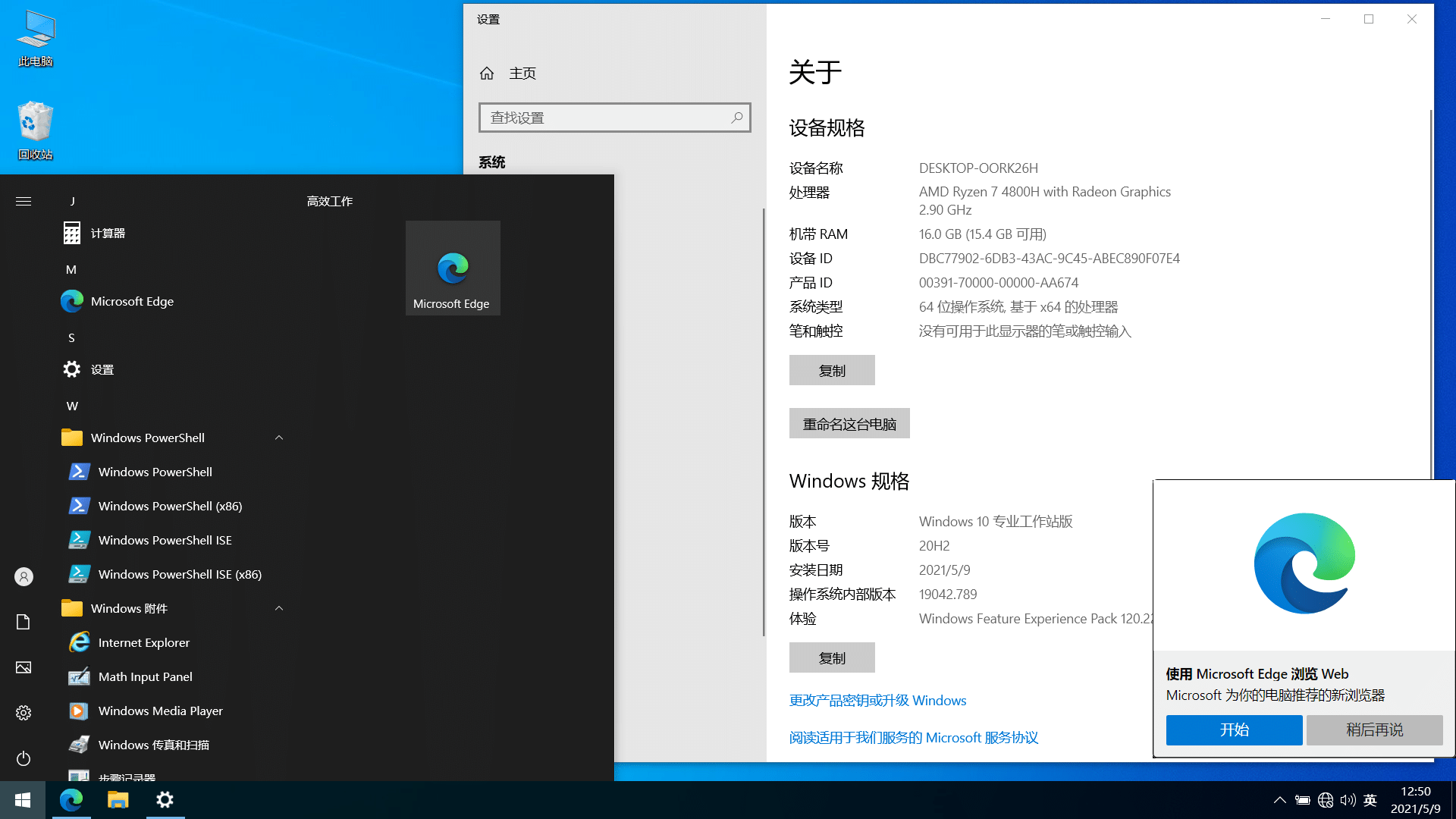Open the volume speaker tray icon
1456x819 pixels.
(x=1348, y=800)
